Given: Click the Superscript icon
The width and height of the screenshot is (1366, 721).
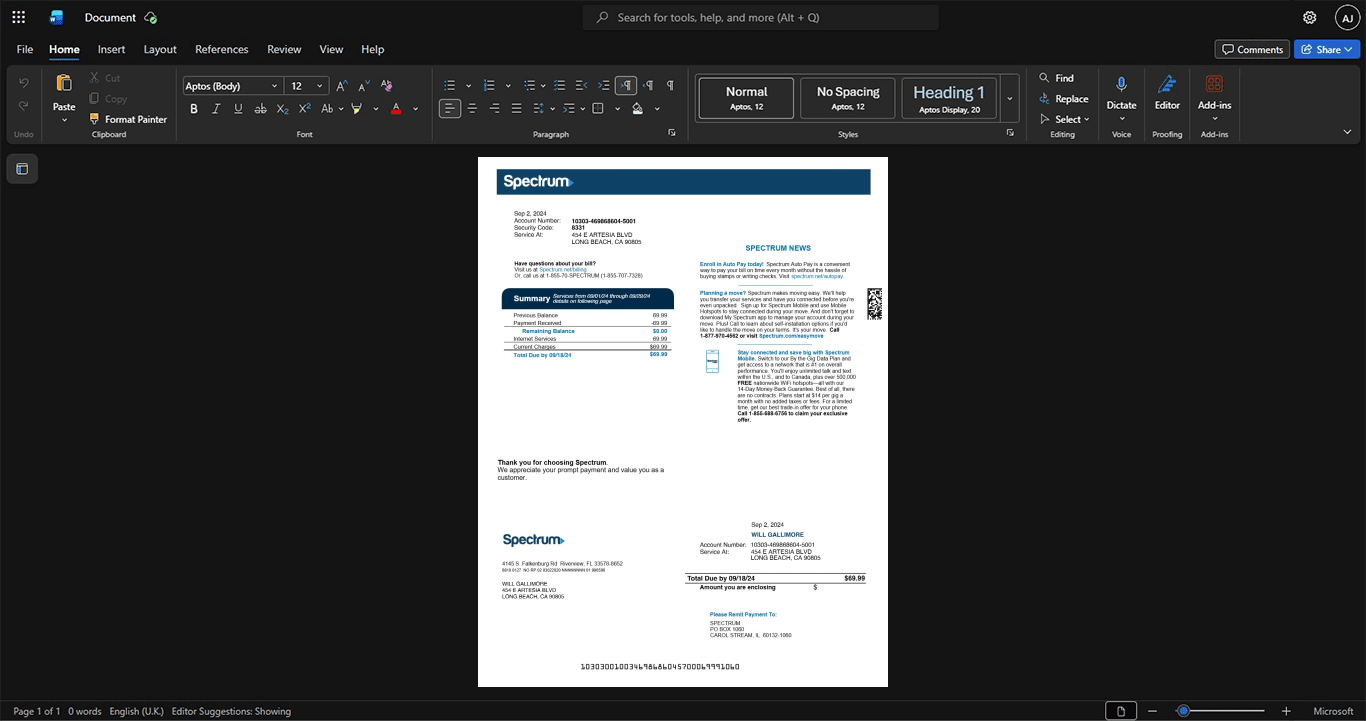Looking at the screenshot, I should coord(304,108).
